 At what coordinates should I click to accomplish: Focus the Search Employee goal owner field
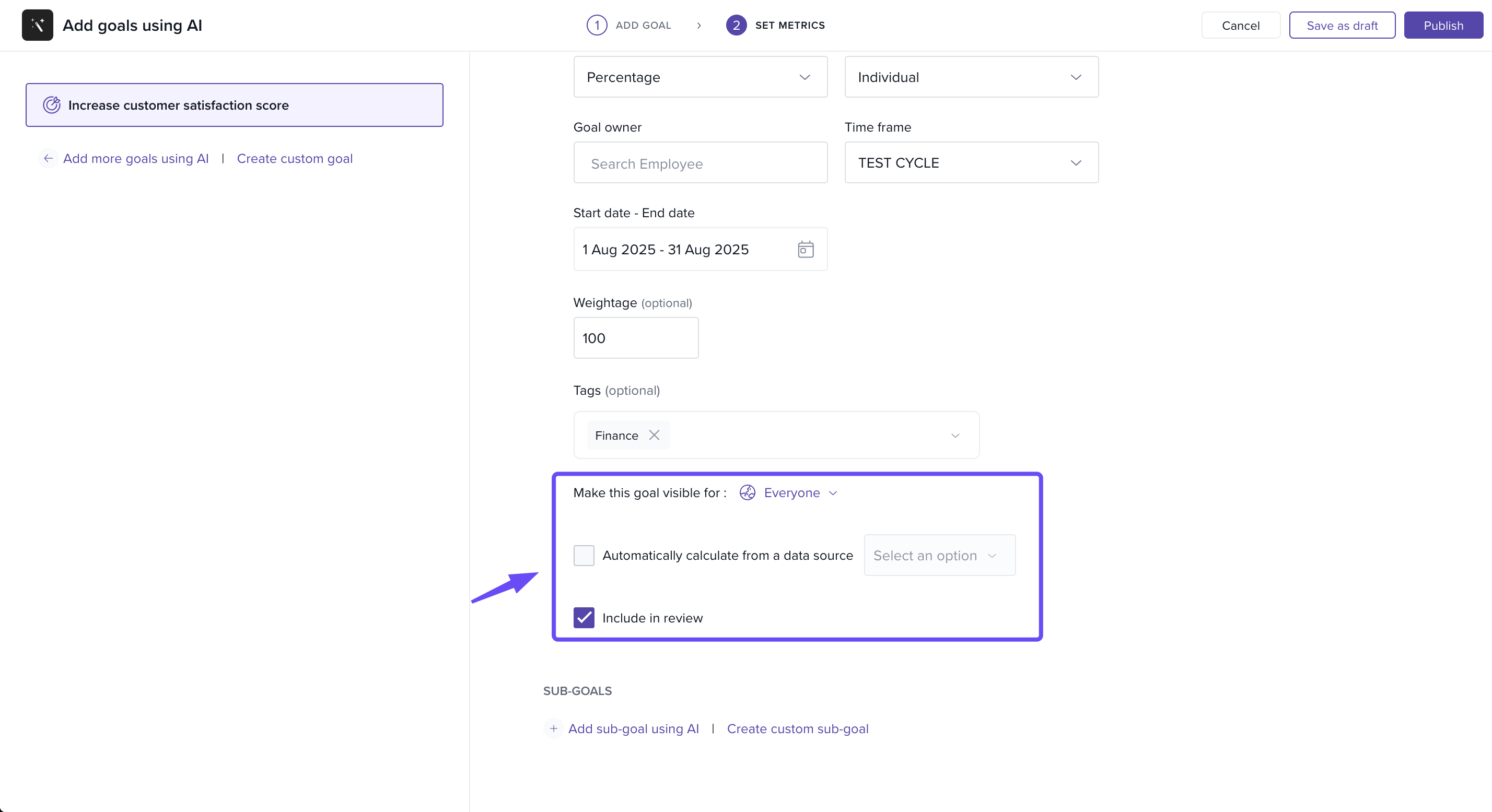[x=700, y=163]
